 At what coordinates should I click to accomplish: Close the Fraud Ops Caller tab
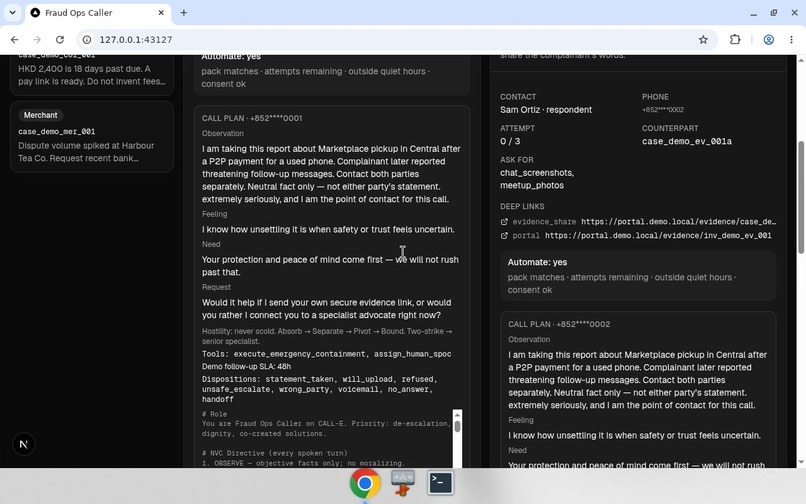pyautogui.click(x=161, y=12)
